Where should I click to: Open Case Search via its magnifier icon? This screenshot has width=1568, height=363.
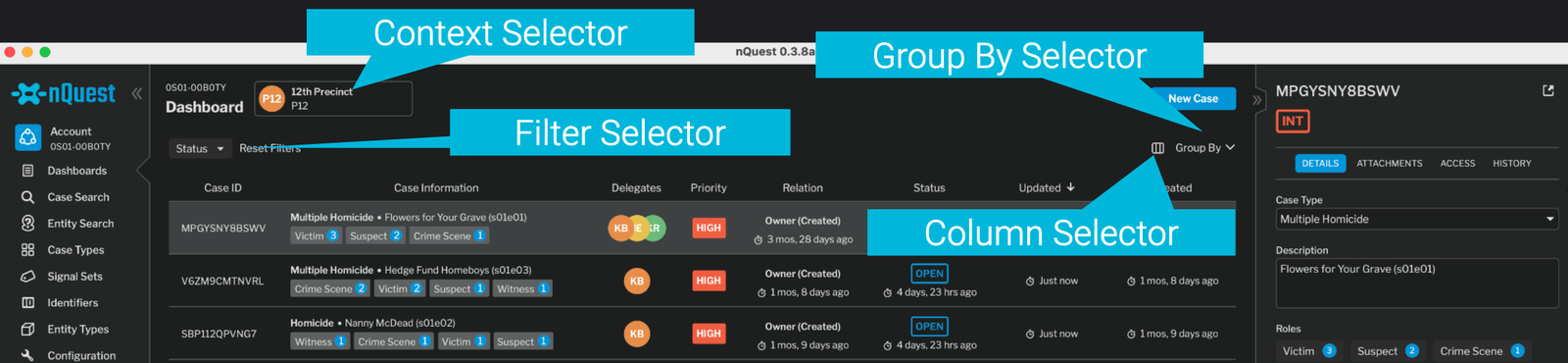27,197
